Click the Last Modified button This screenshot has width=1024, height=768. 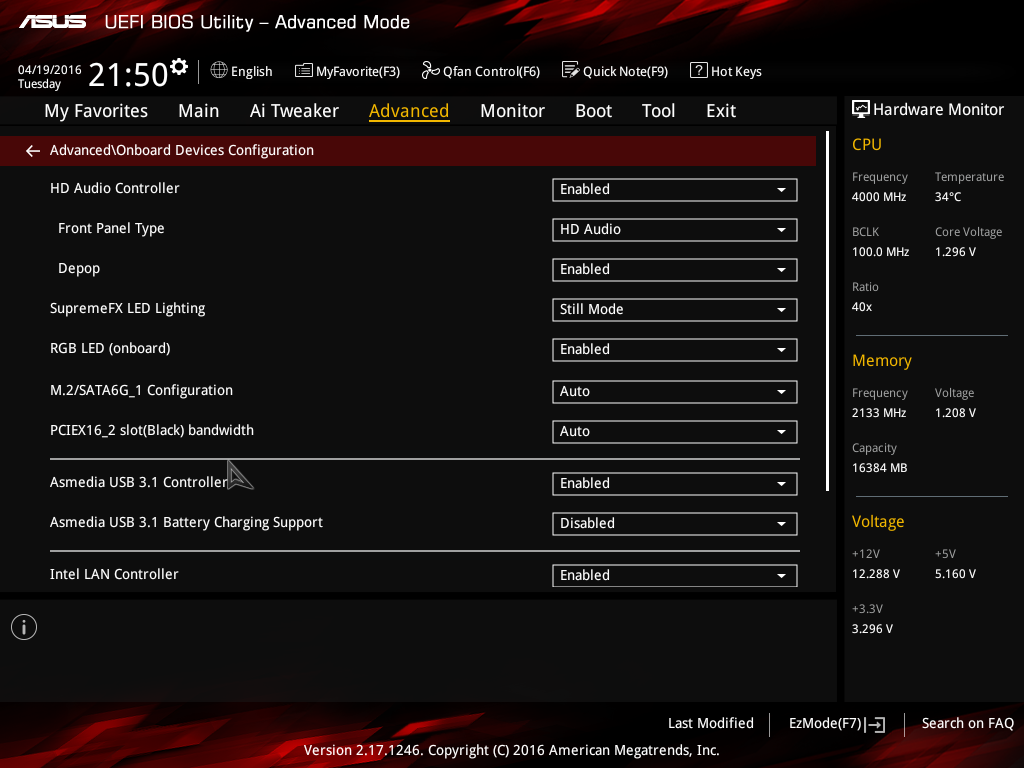point(711,724)
